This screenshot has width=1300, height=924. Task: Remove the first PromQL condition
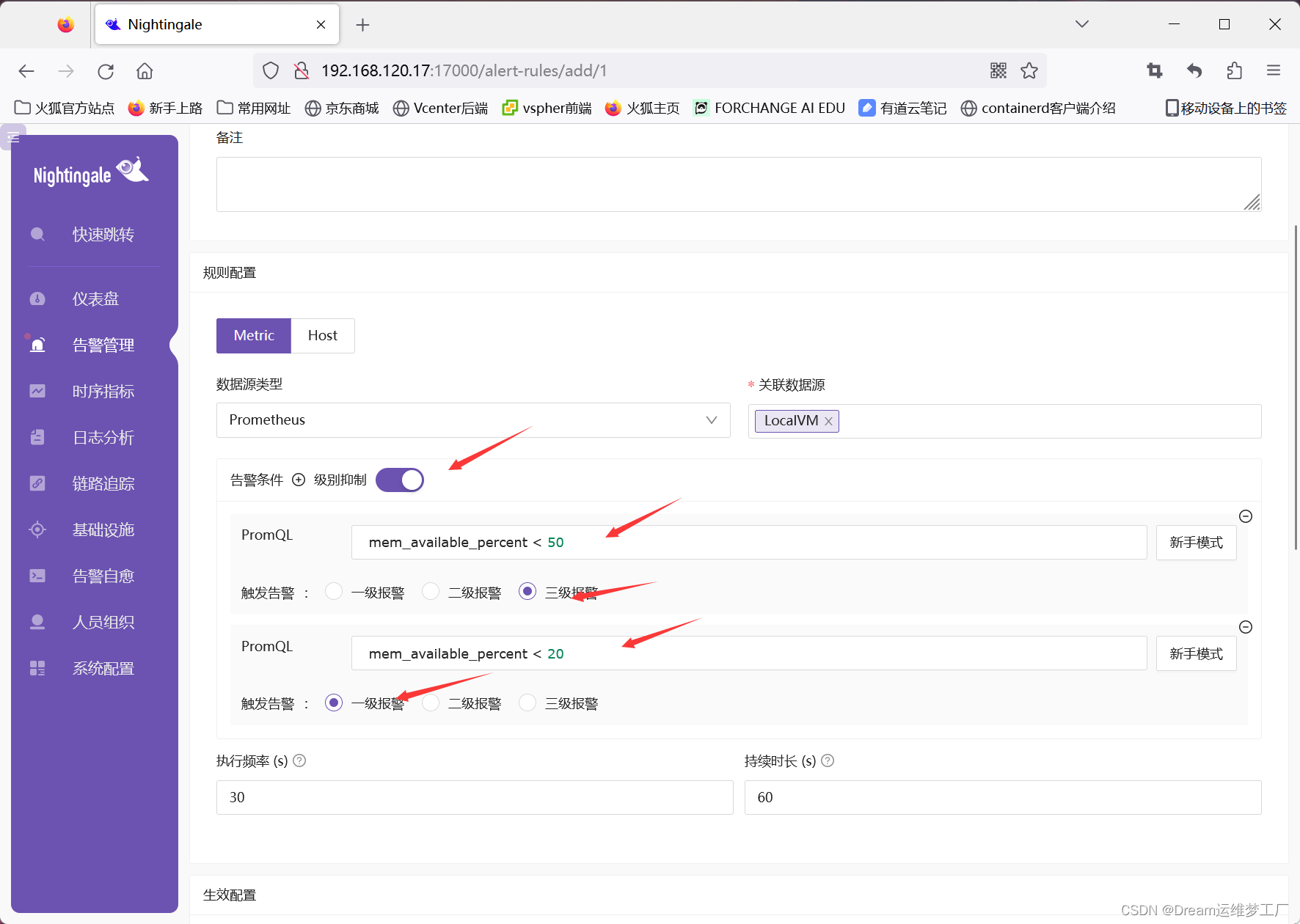pyautogui.click(x=1246, y=516)
